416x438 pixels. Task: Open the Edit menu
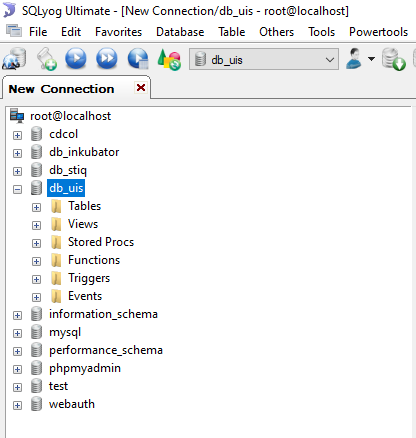71,32
